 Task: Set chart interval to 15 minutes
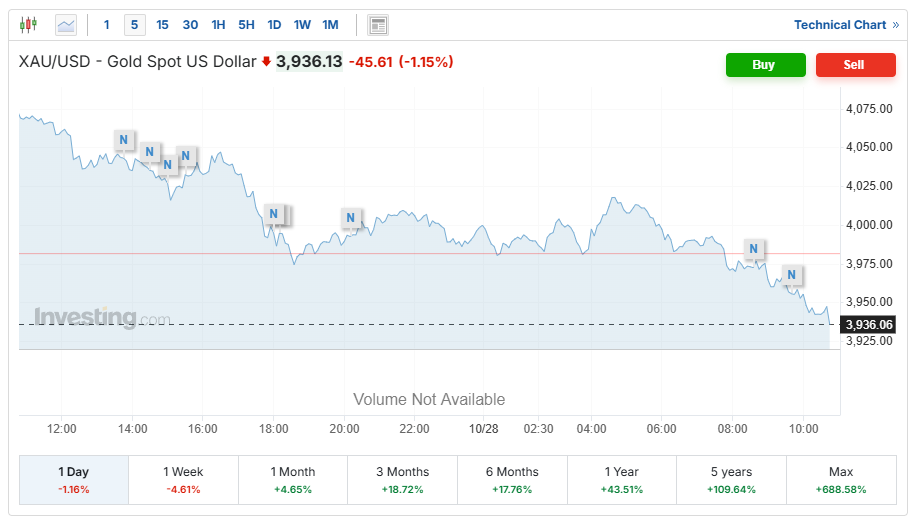pos(163,25)
